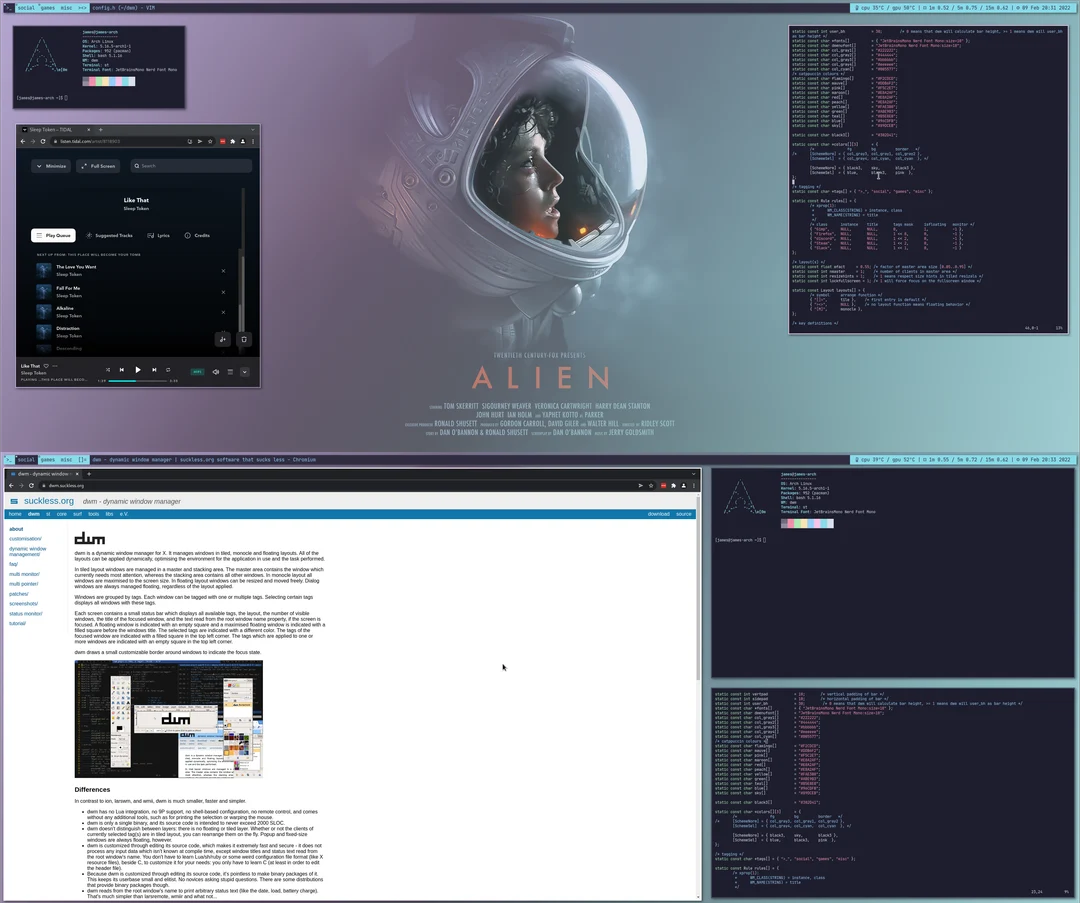Select the shuffle icon in Tidal playback controls
The image size is (1080, 903).
coord(108,370)
